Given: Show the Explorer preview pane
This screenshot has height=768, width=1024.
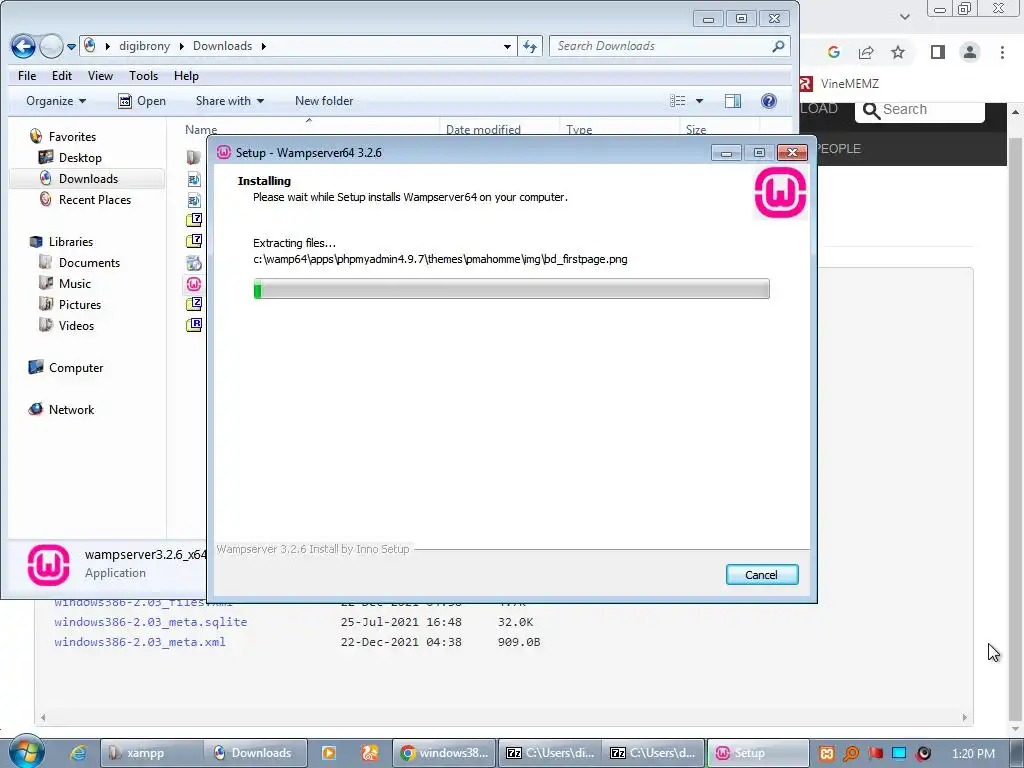Looking at the screenshot, I should point(733,101).
